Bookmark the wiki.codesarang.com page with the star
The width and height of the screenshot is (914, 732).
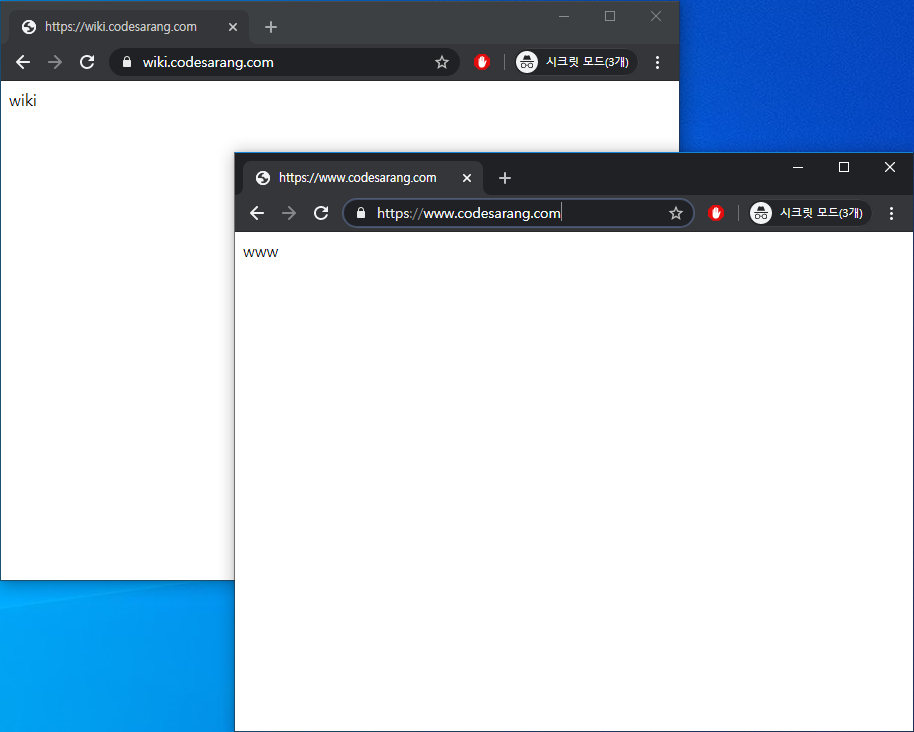pyautogui.click(x=442, y=62)
